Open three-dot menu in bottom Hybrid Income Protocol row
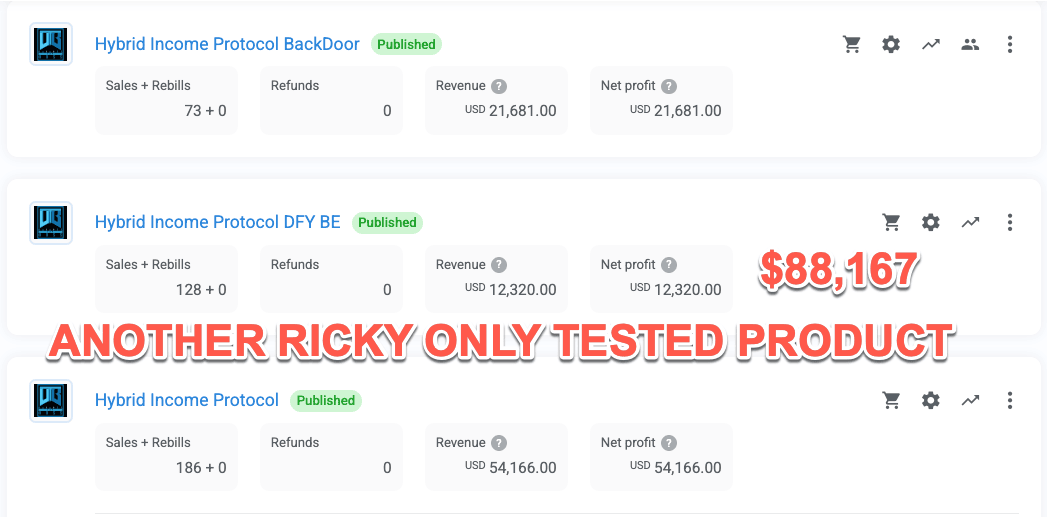 [1010, 401]
